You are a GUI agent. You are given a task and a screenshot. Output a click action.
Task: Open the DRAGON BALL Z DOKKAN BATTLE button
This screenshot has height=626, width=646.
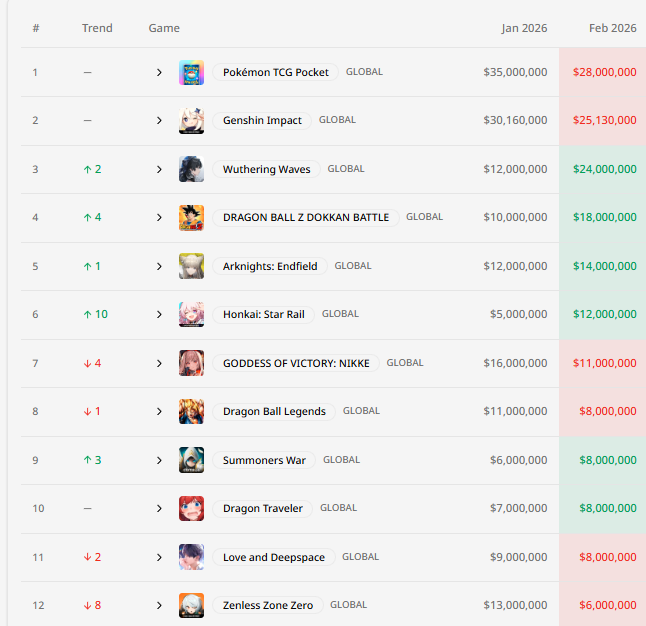(x=306, y=217)
